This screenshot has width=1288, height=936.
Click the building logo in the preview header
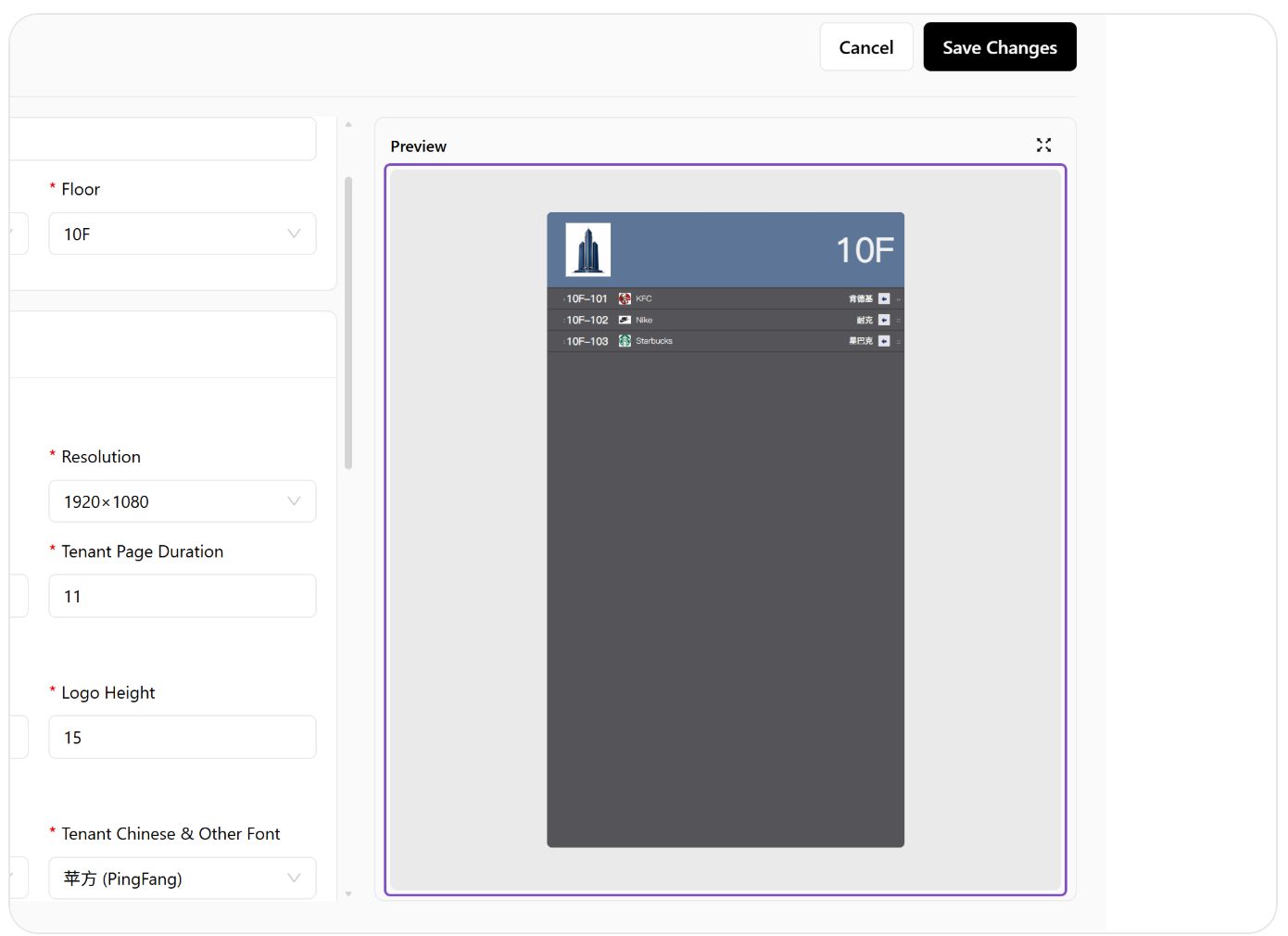coord(588,250)
